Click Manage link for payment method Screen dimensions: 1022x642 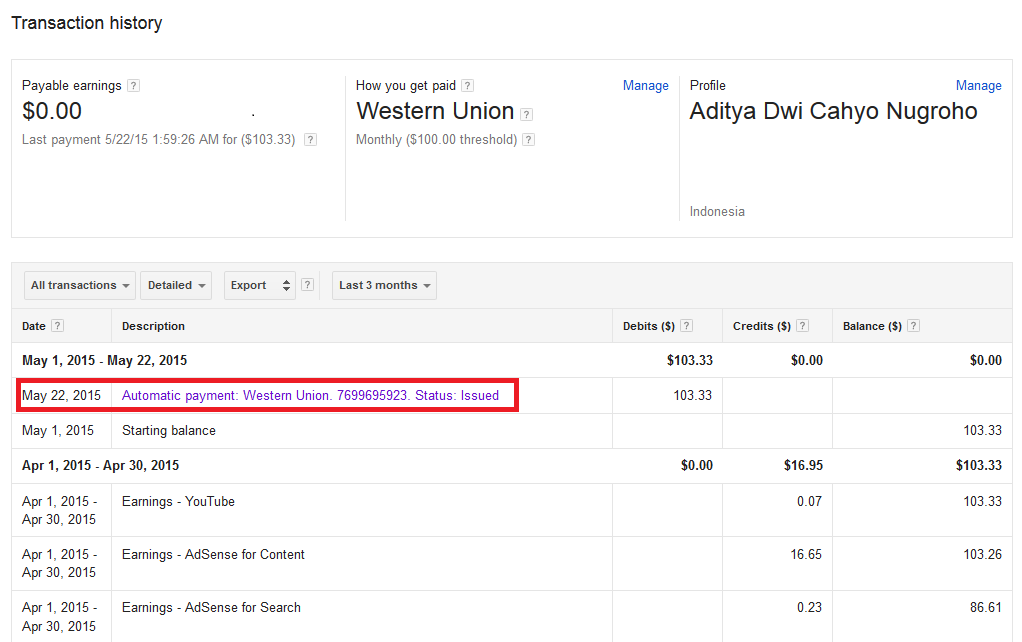pos(645,86)
